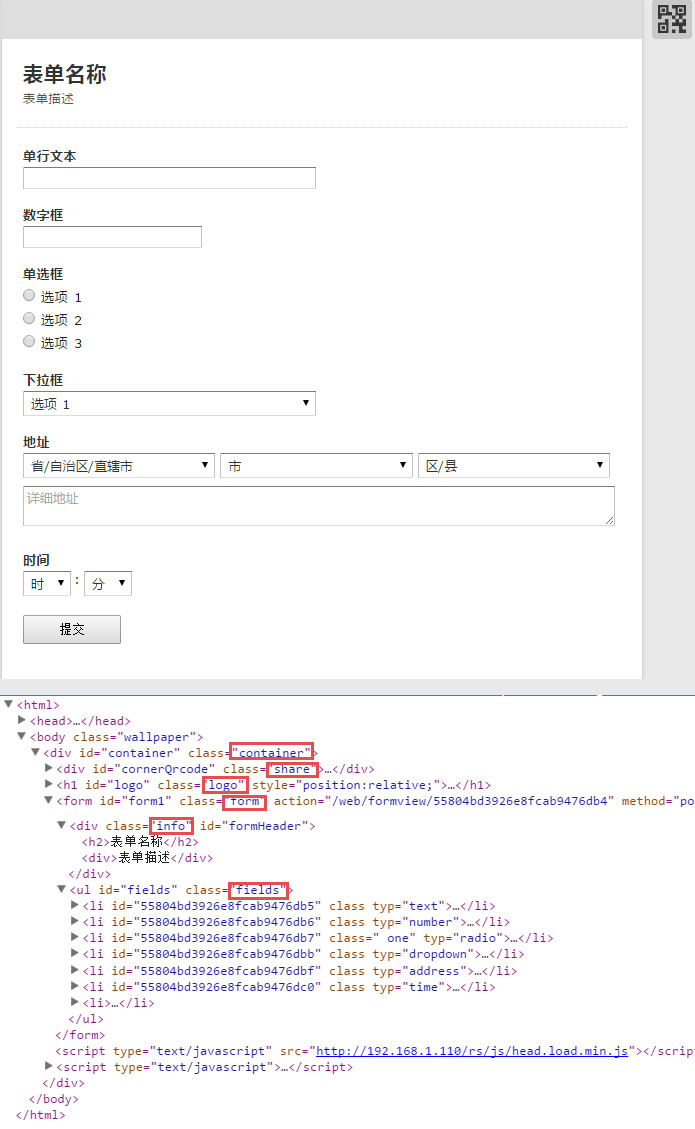Expand the li with typ="time"
695x1129 pixels.
pyautogui.click(x=74, y=986)
